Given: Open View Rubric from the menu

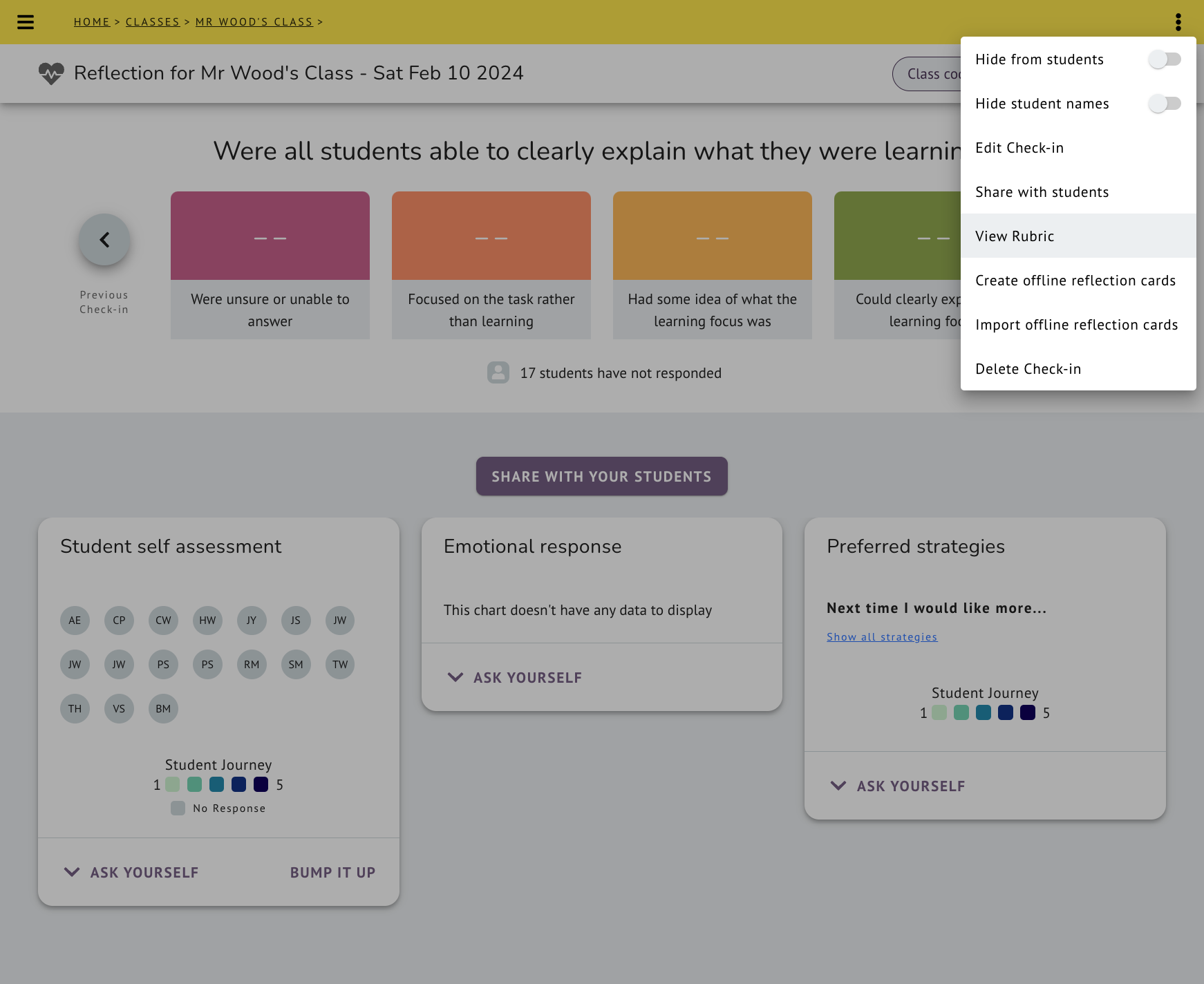Looking at the screenshot, I should click(1078, 236).
